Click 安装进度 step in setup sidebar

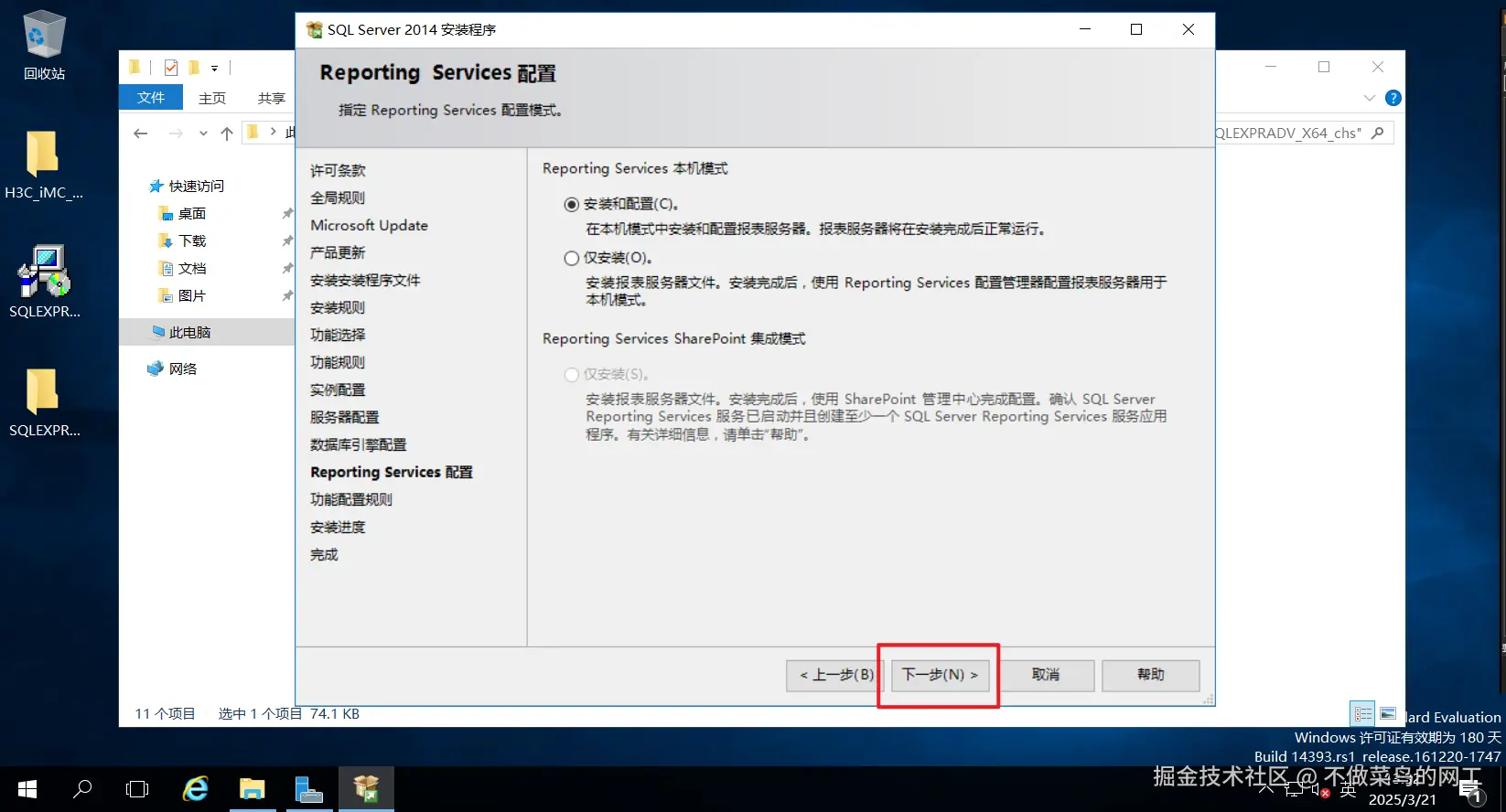coord(338,527)
